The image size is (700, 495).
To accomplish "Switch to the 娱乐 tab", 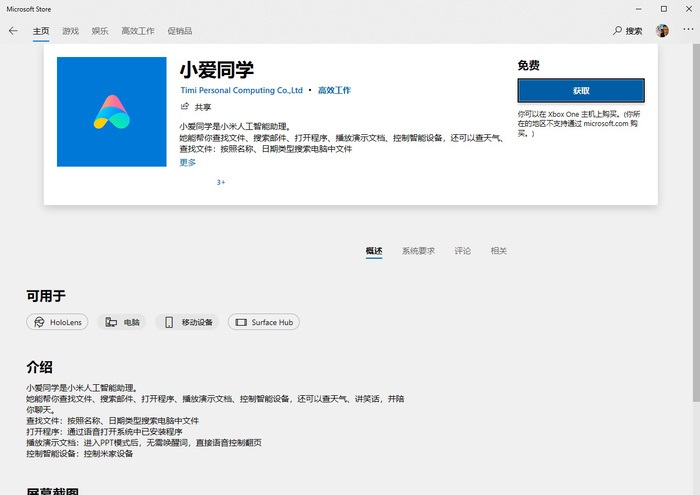I will [100, 31].
